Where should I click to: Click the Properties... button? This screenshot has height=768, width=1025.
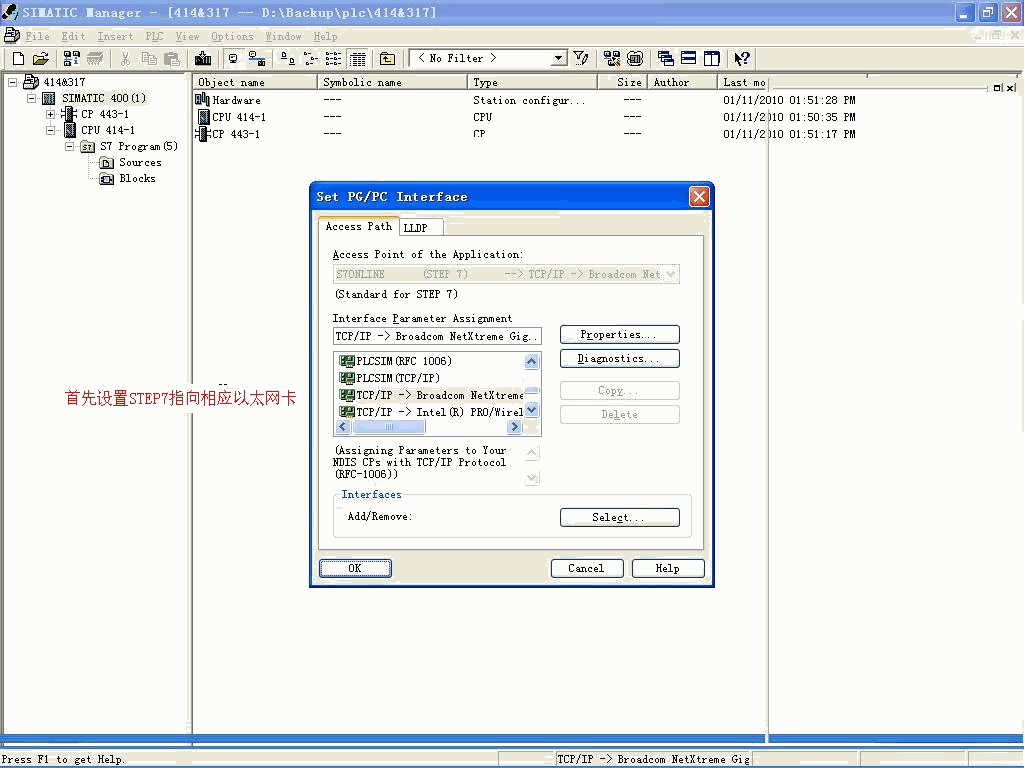click(619, 335)
